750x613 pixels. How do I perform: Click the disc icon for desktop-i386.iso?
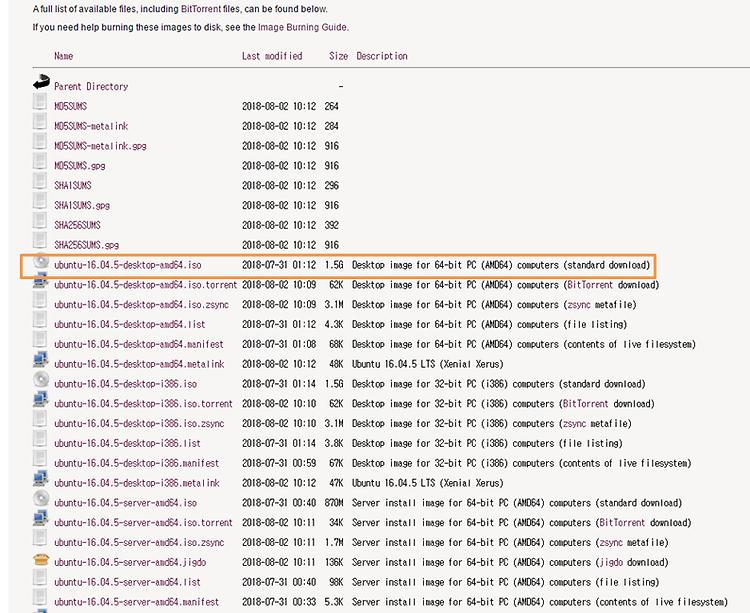click(x=41, y=380)
